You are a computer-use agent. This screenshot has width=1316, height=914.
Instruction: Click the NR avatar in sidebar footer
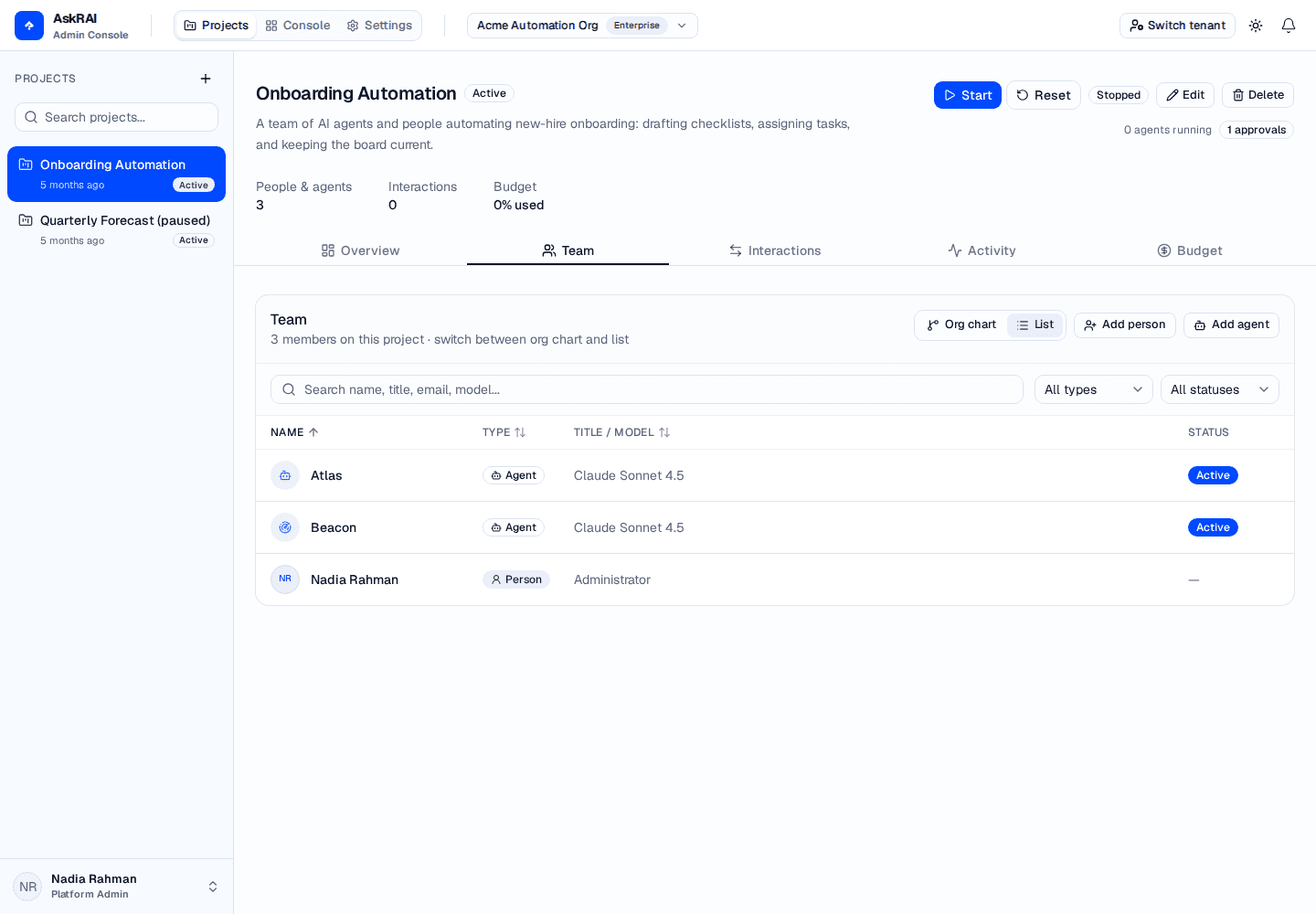28,887
